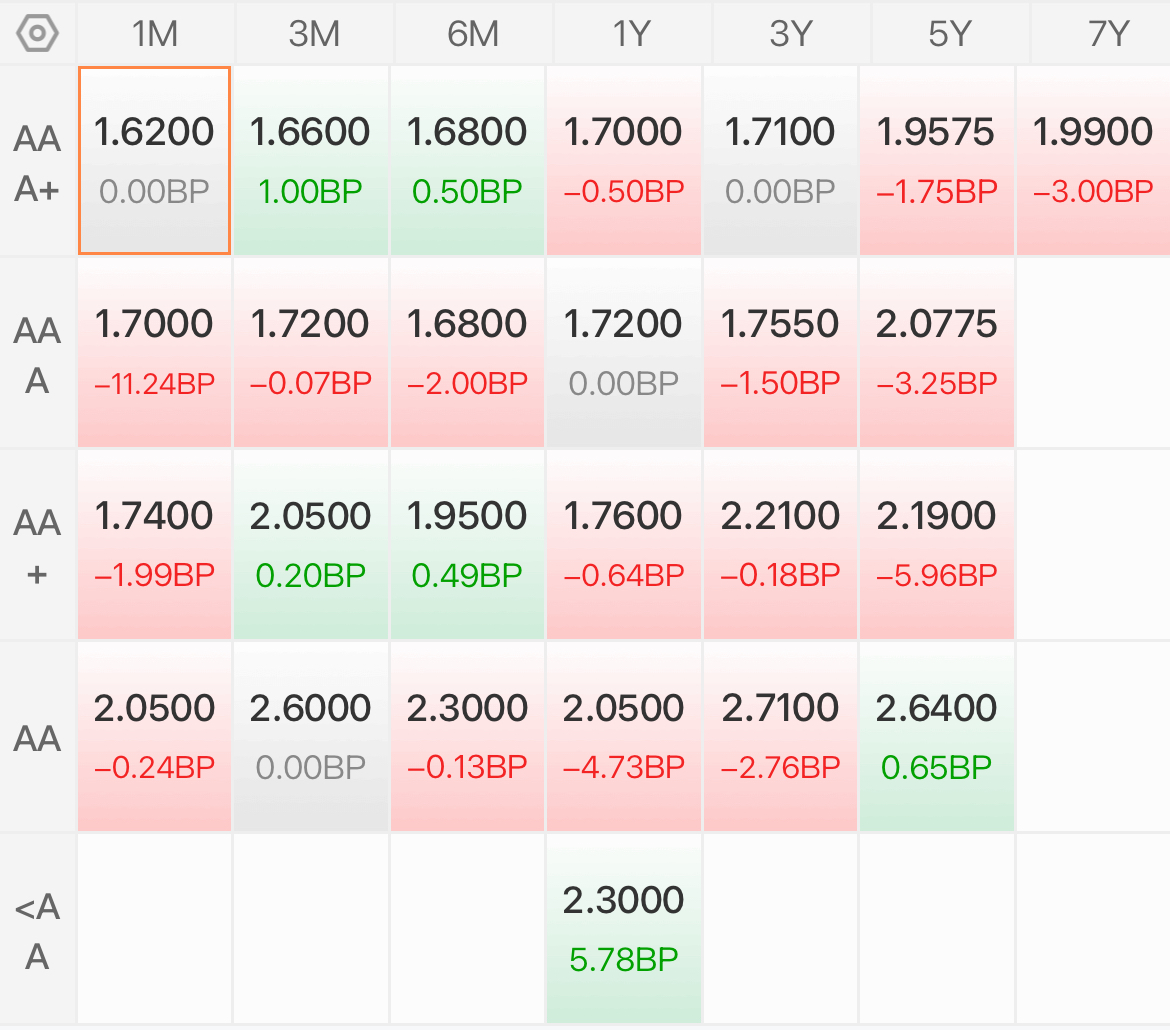
Task: Click the AAA+ rating row label
Action: (37, 163)
